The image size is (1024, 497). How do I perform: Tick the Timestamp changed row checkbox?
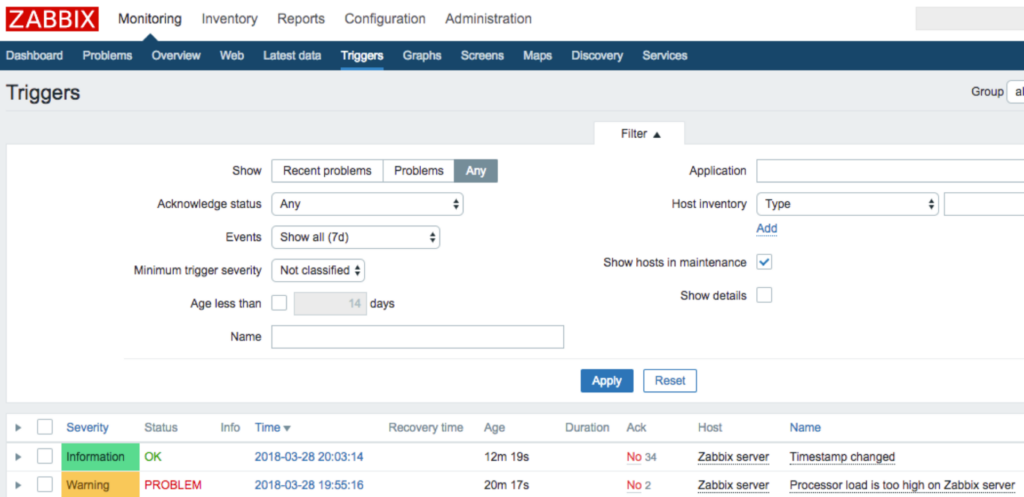(x=44, y=456)
